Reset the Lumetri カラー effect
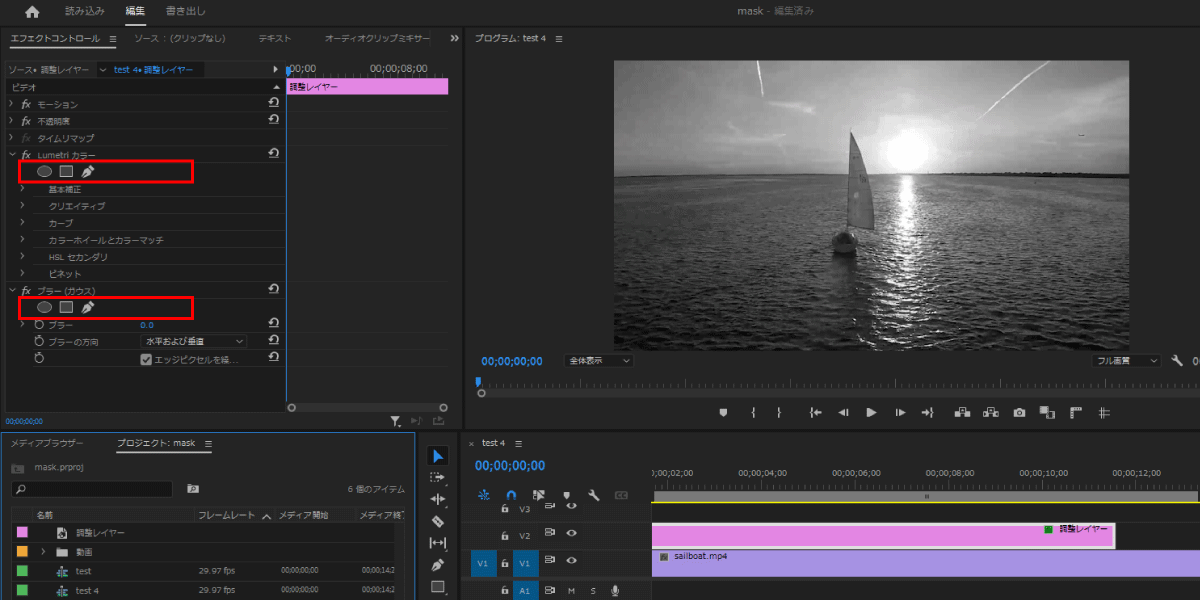Viewport: 1200px width, 600px height. 273,154
